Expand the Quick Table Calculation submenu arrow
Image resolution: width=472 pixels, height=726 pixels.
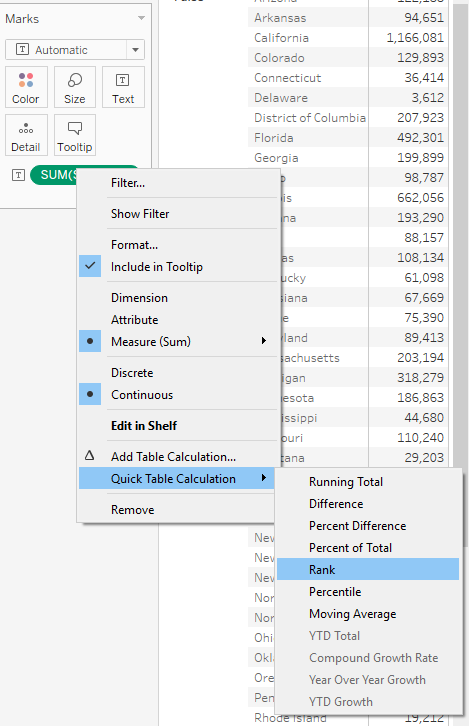[264, 478]
